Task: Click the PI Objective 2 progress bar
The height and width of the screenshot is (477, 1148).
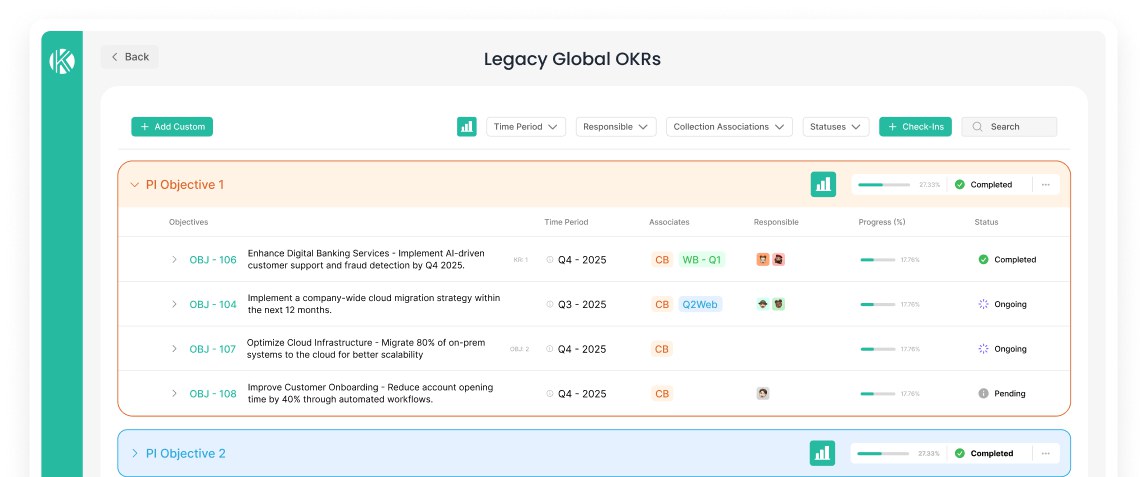Action: [883, 454]
